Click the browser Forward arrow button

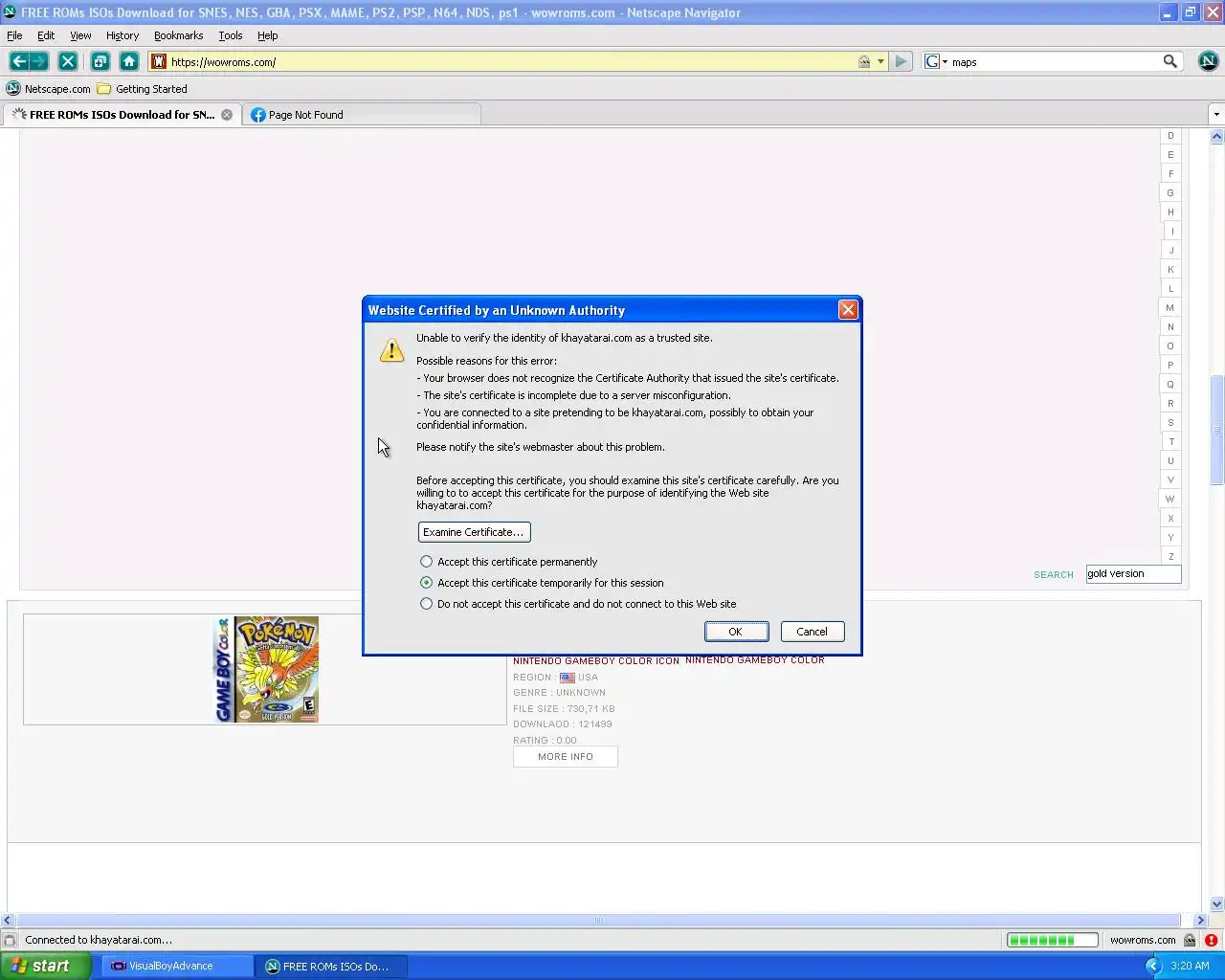click(x=39, y=61)
